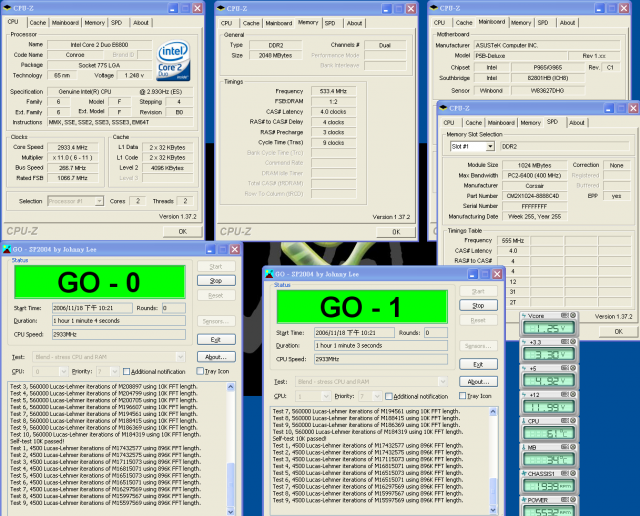The width and height of the screenshot is (640, 516).
Task: Close the MB temperature gadget
Action: coord(573,447)
